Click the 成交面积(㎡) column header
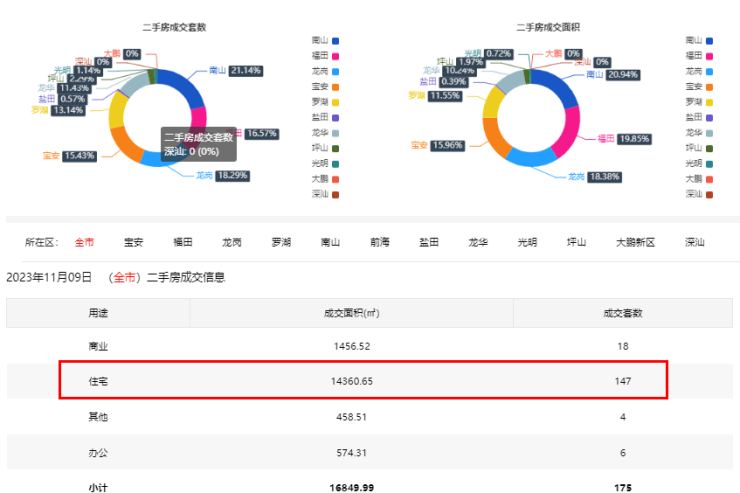740x493 pixels. coord(351,312)
